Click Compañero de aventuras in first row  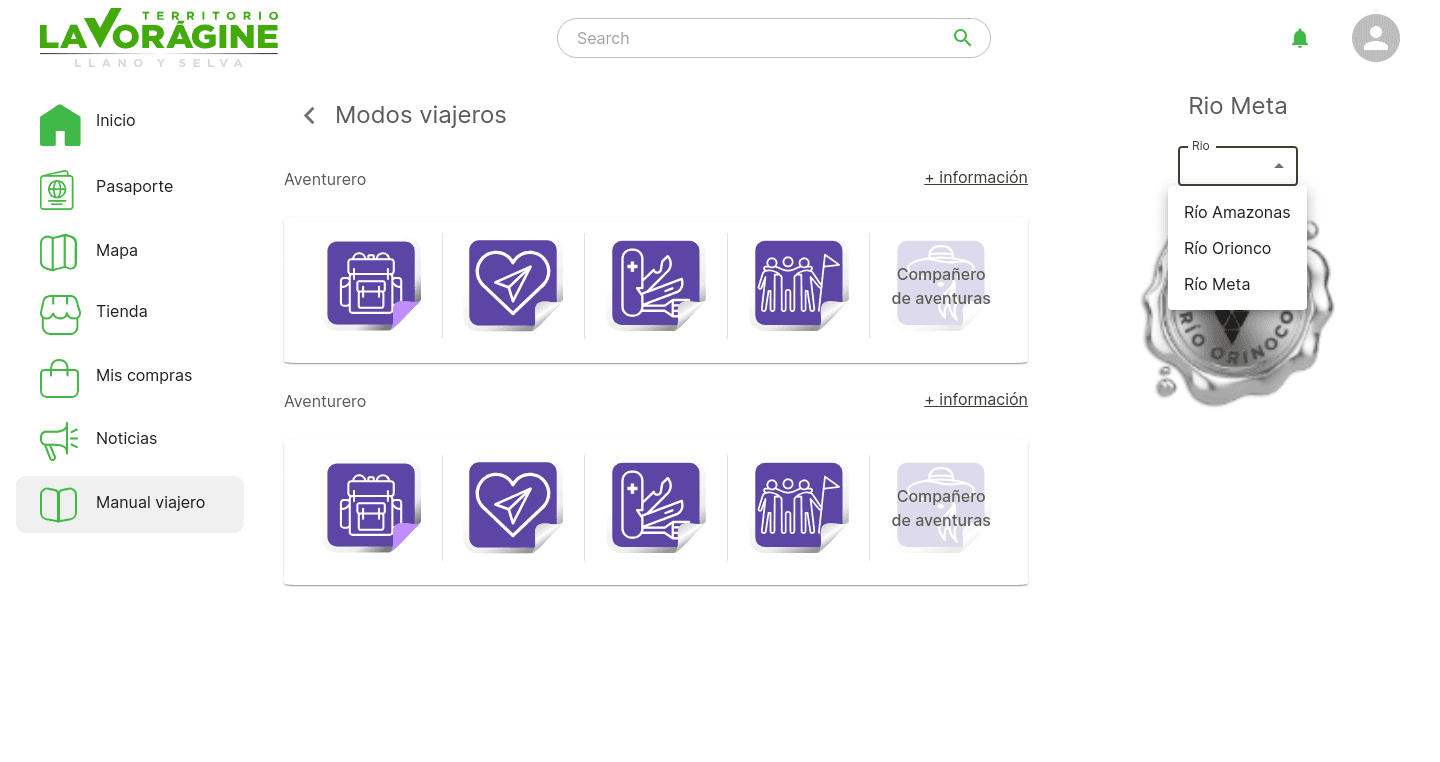pyautogui.click(x=941, y=286)
